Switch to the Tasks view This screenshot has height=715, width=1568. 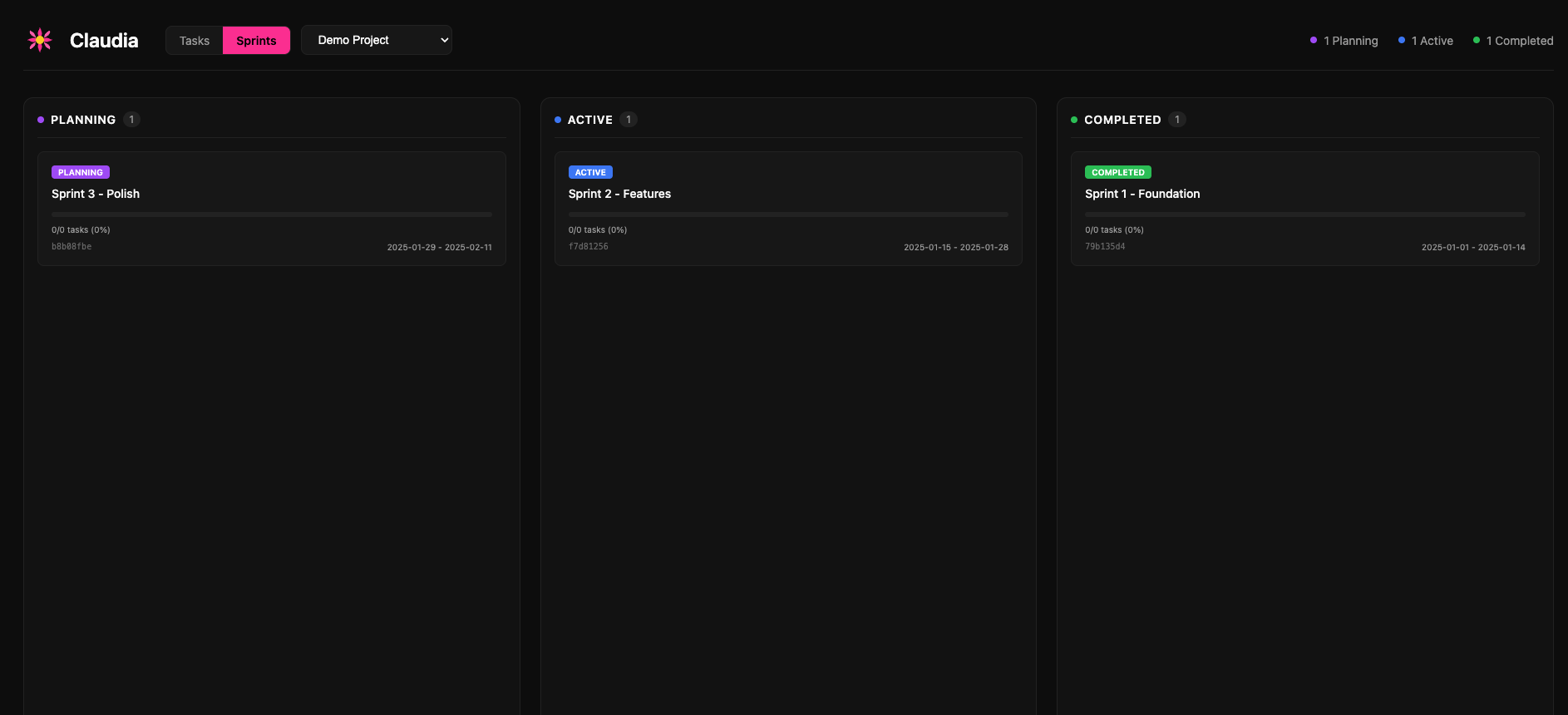tap(195, 41)
